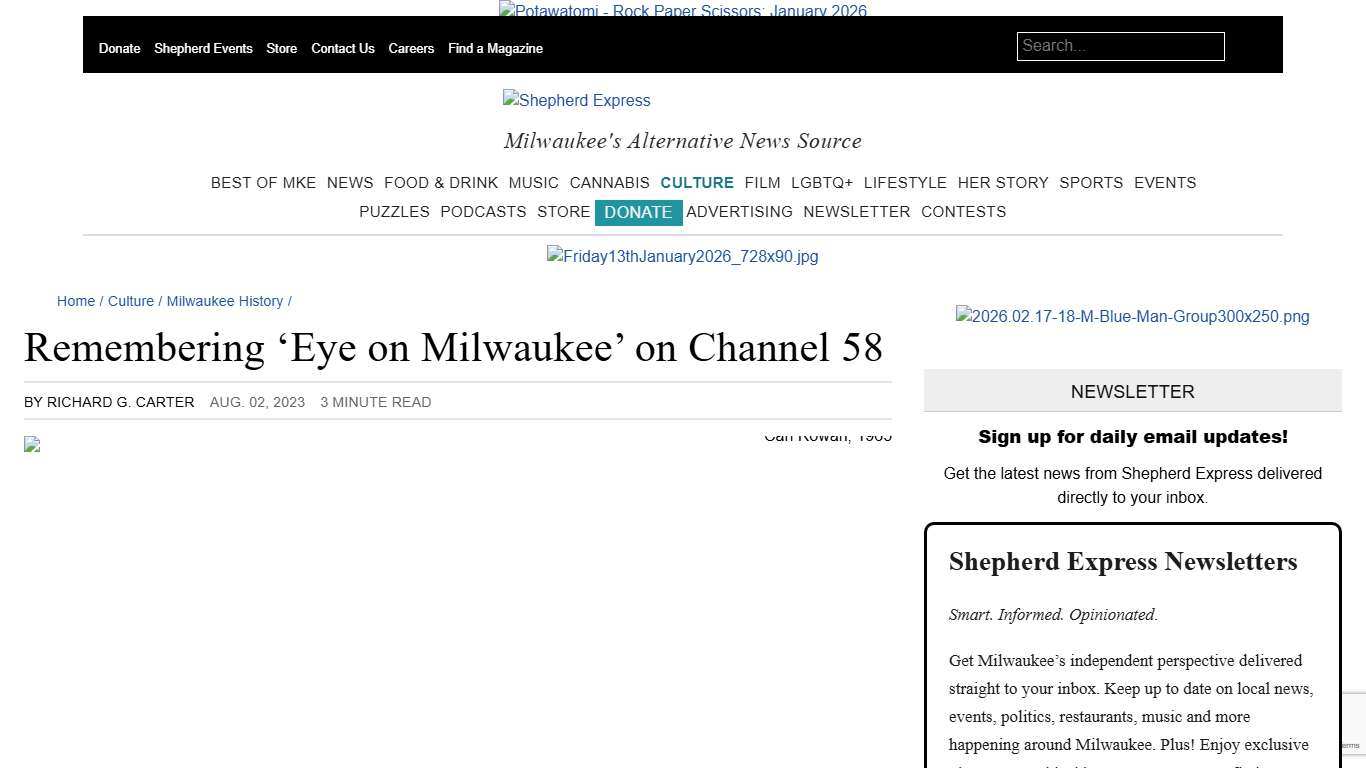Open Find a Magazine
Image resolution: width=1366 pixels, height=768 pixels.
pos(495,48)
